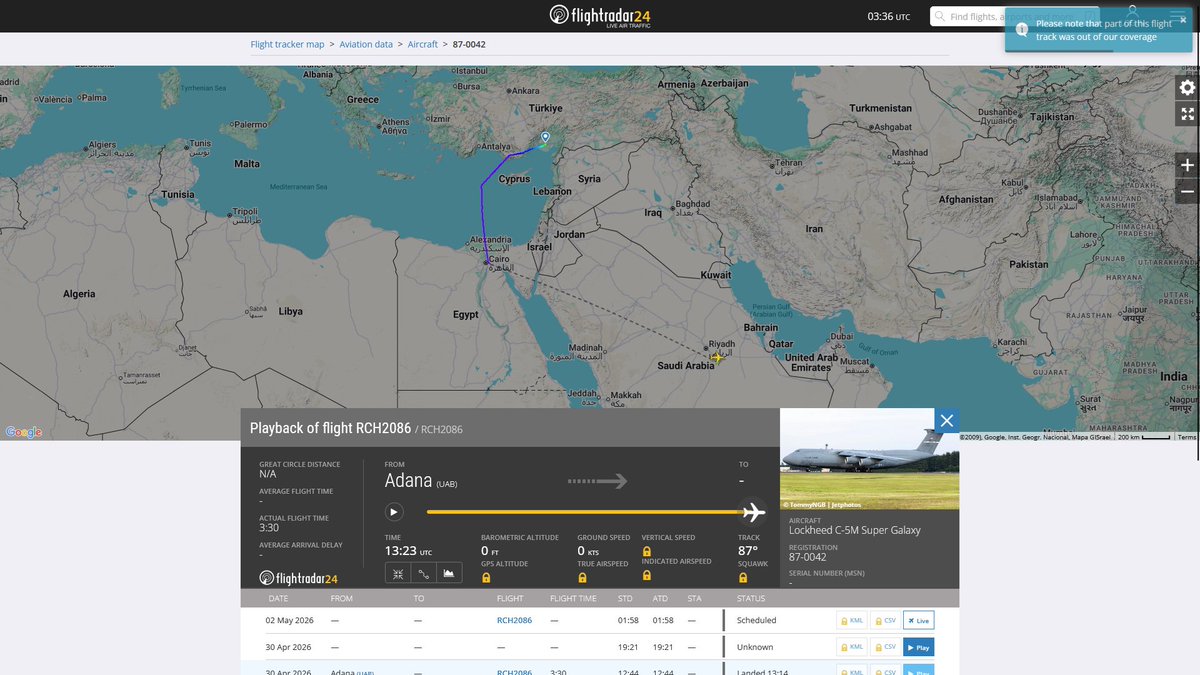The width and height of the screenshot is (1200, 675).
Task: Click the Google logo on map
Action: [23, 432]
